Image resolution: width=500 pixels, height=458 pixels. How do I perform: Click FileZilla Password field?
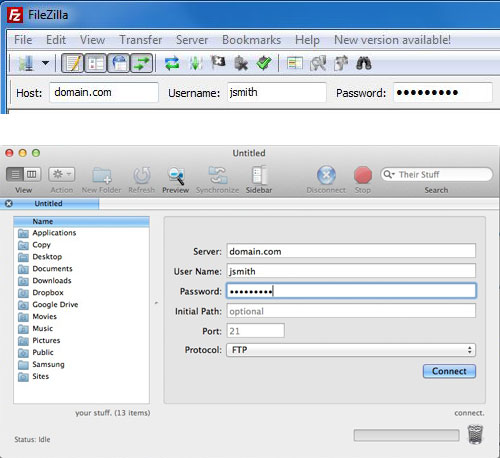[x=443, y=92]
